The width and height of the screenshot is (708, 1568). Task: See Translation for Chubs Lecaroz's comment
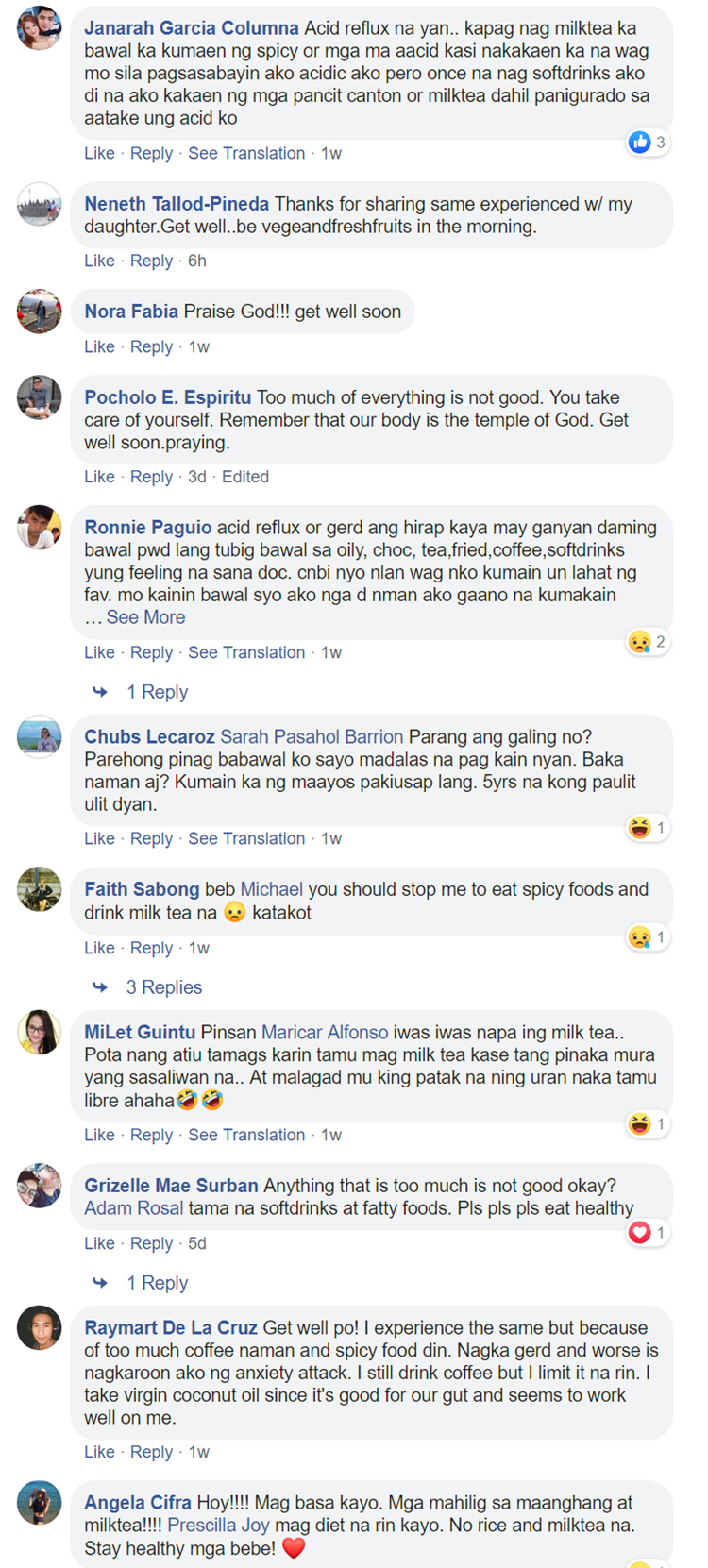(x=246, y=838)
